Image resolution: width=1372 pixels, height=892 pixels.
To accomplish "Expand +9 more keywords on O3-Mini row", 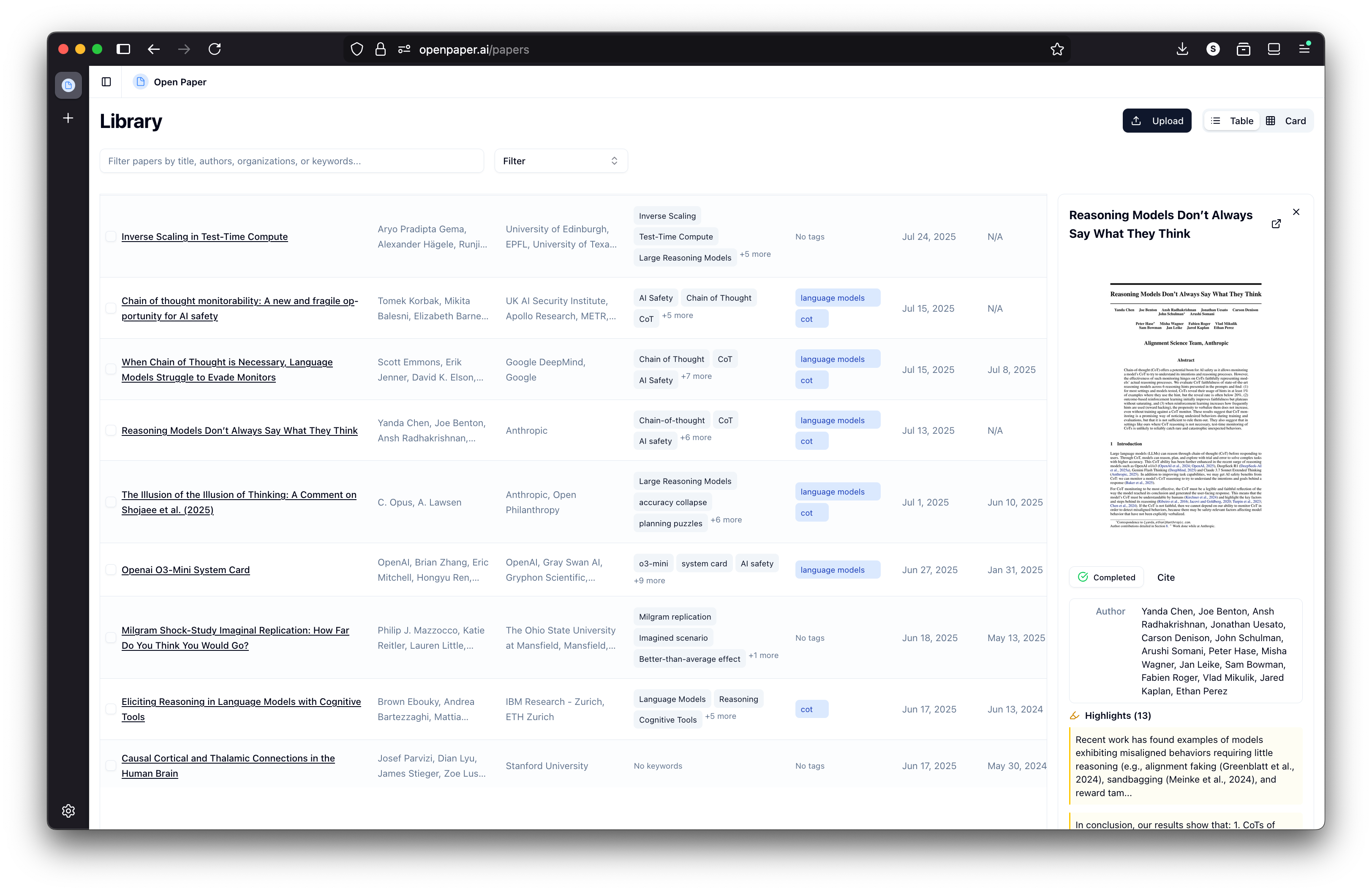I will pos(649,581).
